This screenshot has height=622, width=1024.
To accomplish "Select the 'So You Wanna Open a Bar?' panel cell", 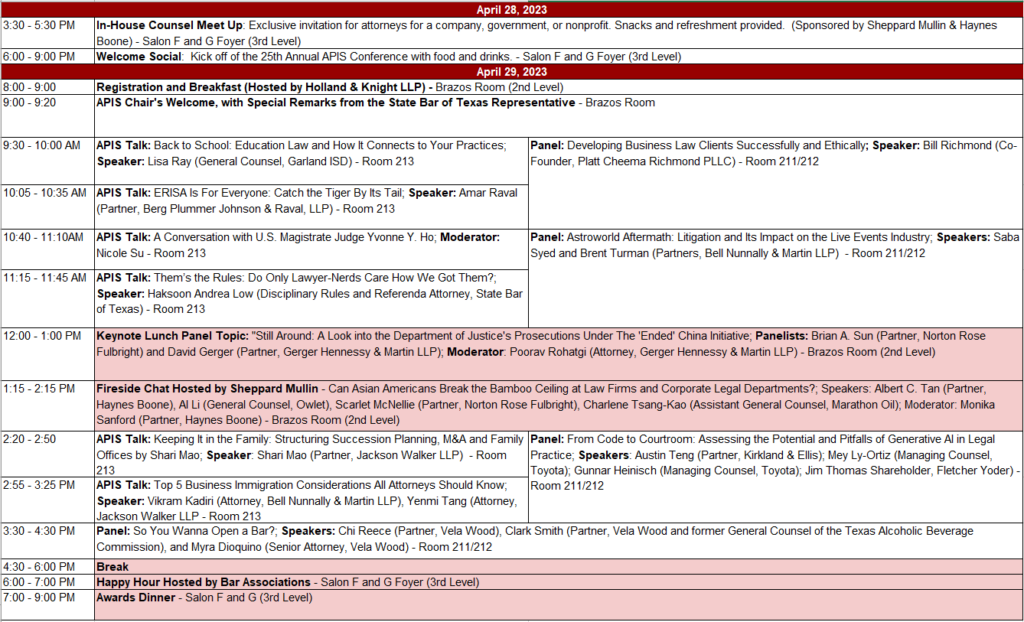I will coord(559,541).
